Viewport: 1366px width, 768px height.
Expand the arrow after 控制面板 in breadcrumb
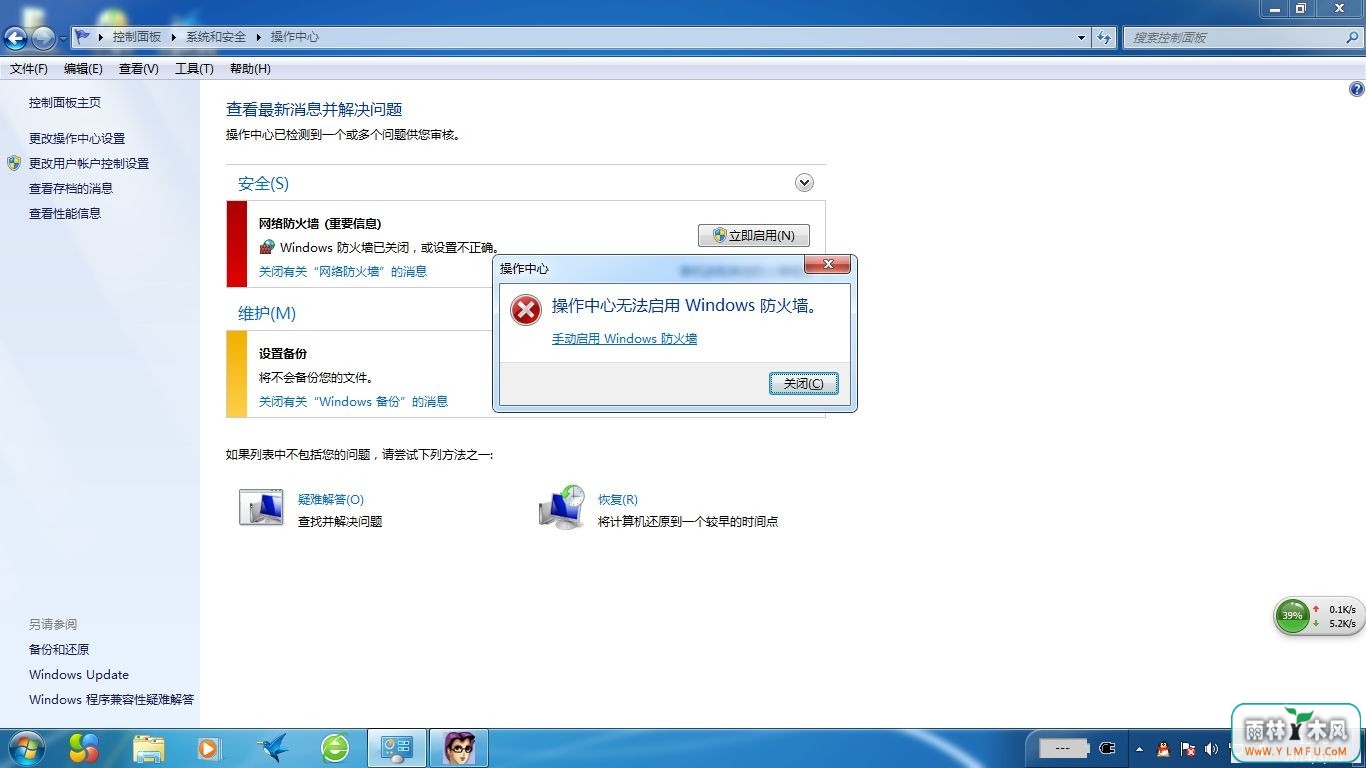[x=173, y=37]
